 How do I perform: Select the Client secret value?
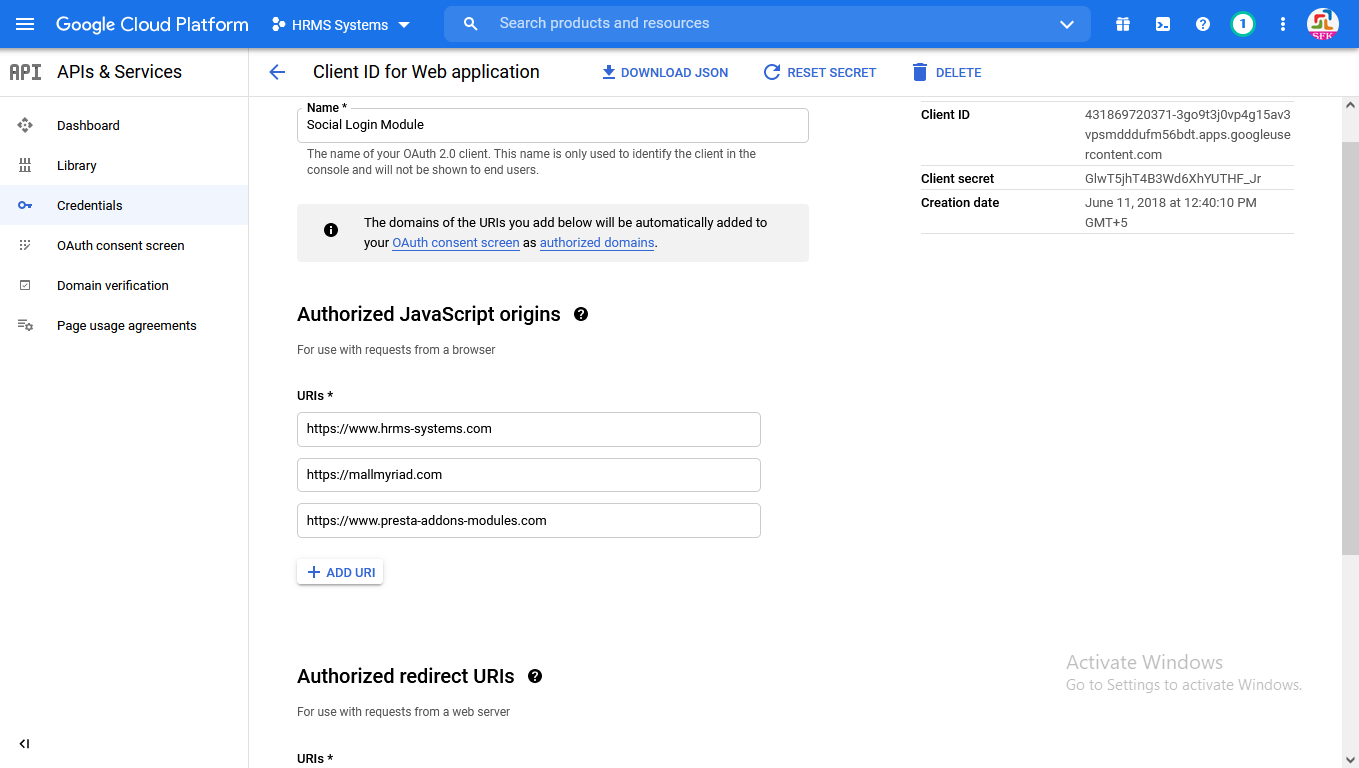[1173, 179]
